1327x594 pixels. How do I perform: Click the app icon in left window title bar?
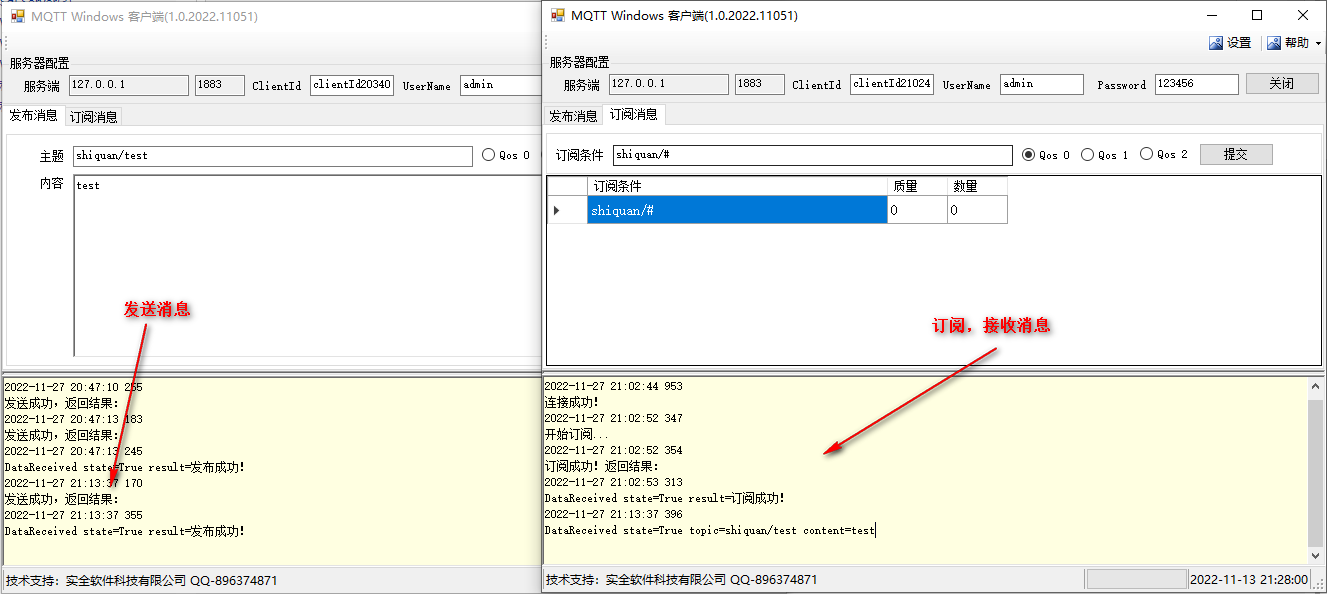coord(17,16)
